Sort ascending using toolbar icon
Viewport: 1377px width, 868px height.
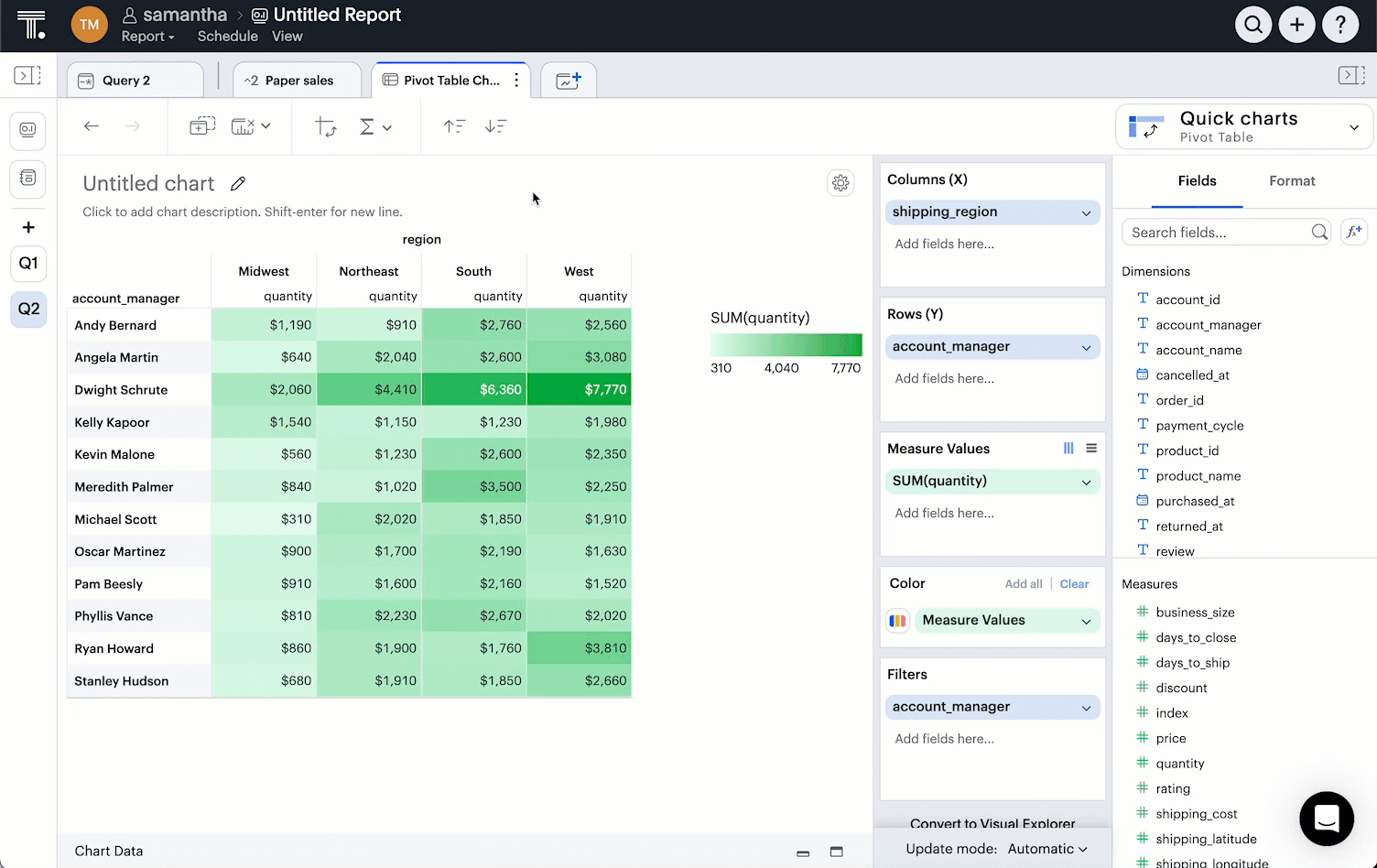454,126
